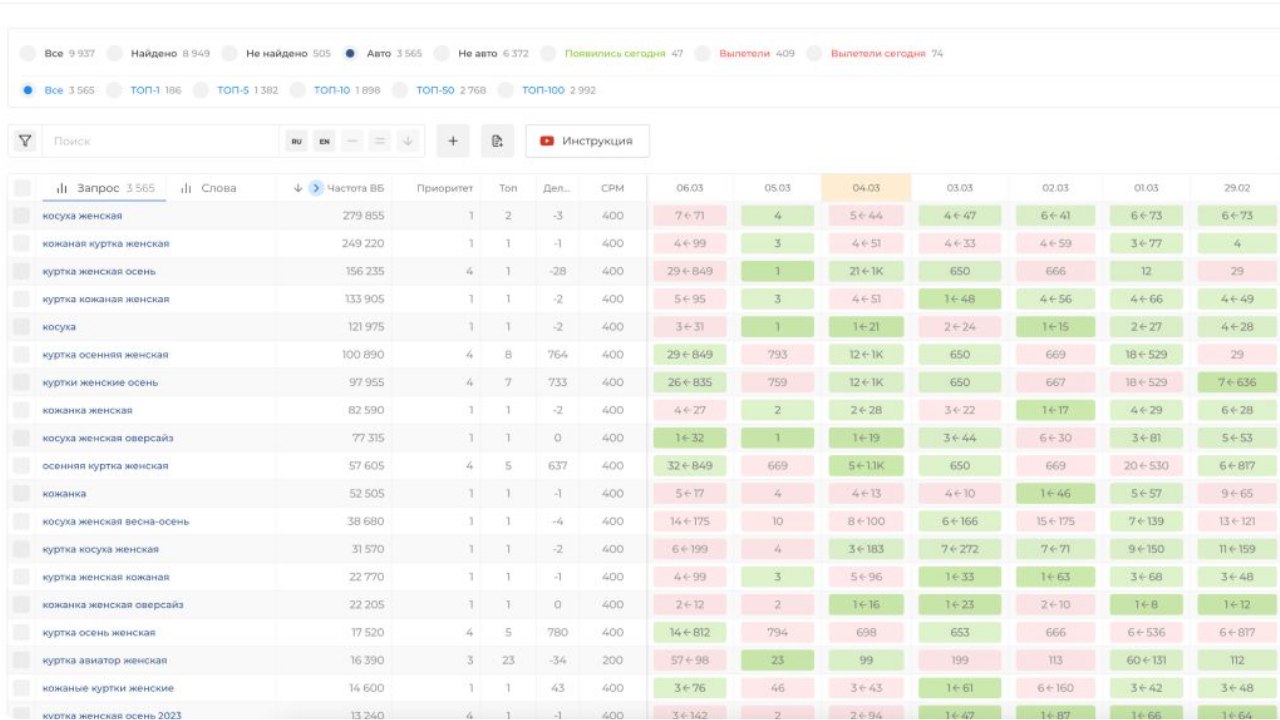Click the sort arrow beside Частота ВБ
Screen dimensions: 1280x720
coord(298,188)
